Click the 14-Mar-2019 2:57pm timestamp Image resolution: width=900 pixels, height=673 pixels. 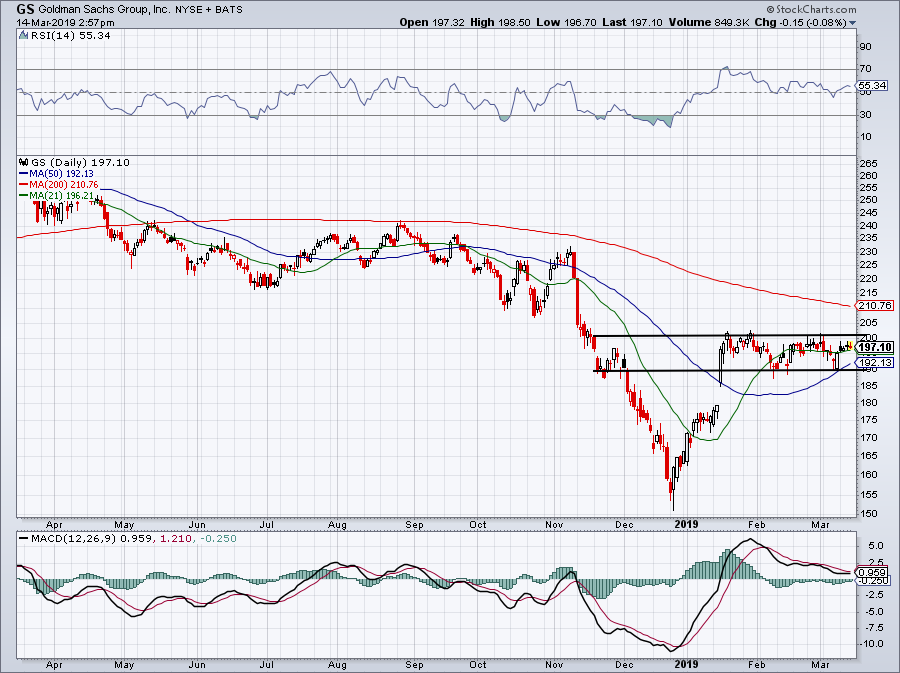pos(65,23)
